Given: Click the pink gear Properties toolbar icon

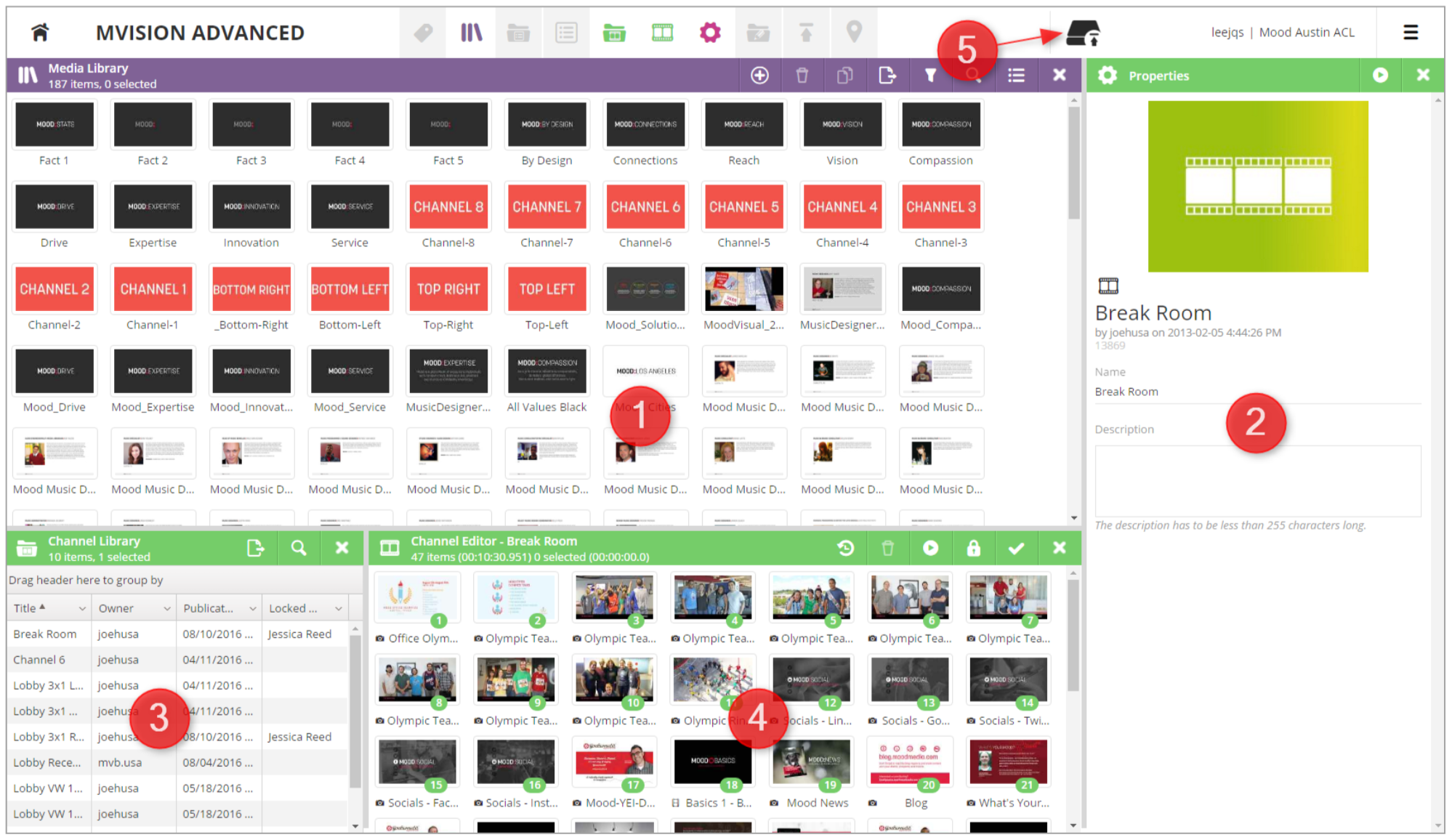Looking at the screenshot, I should tap(710, 32).
